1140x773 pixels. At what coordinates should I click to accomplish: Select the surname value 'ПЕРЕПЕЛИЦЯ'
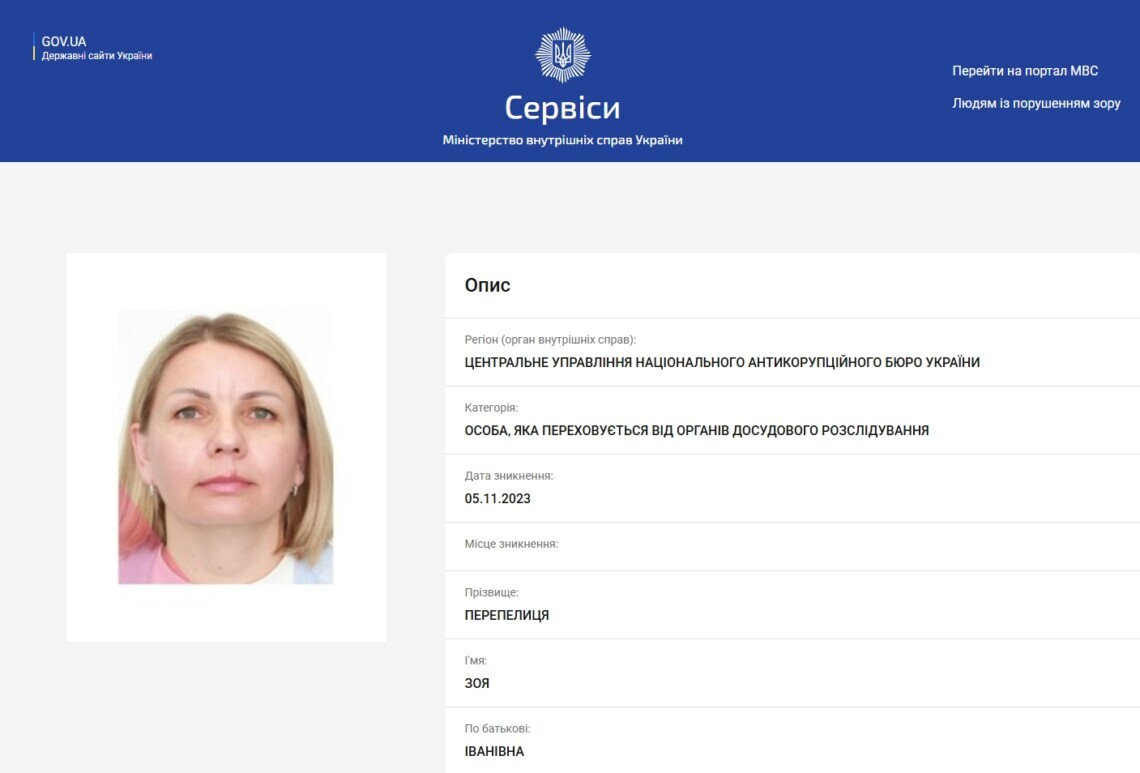tap(507, 615)
